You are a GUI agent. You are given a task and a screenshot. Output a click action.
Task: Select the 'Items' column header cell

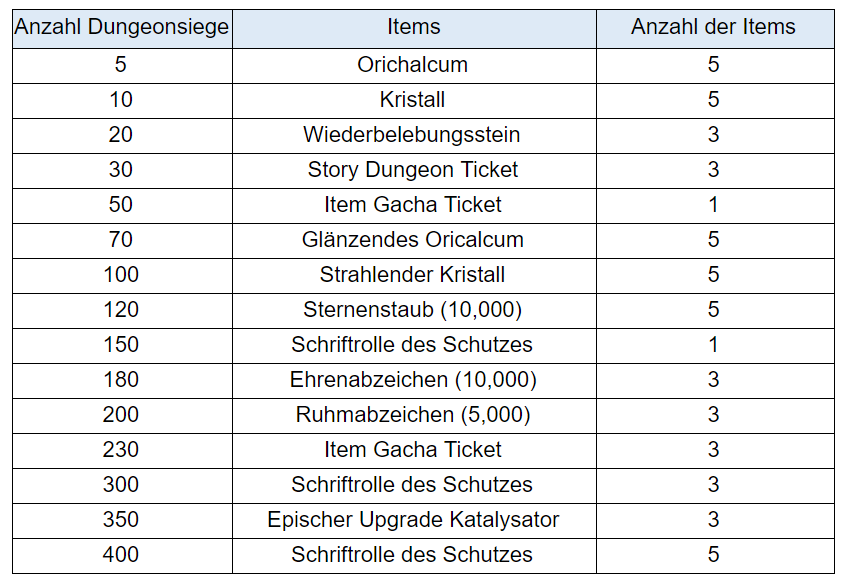[x=413, y=28]
